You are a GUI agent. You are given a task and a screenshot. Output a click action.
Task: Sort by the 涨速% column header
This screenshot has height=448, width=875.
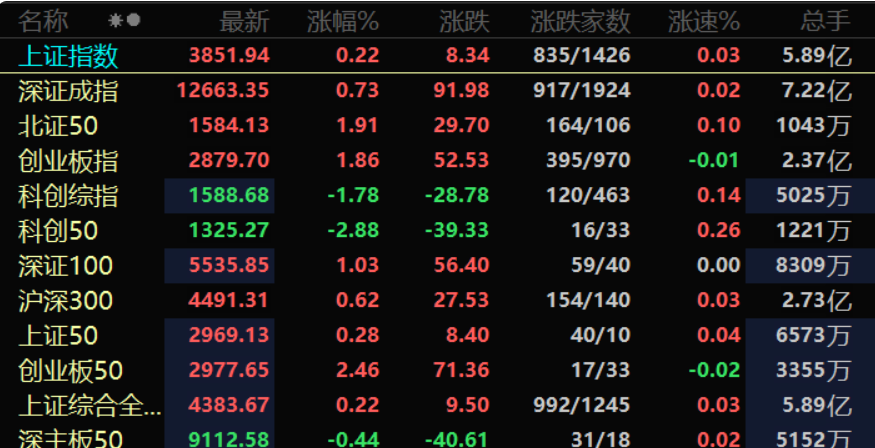click(x=704, y=22)
